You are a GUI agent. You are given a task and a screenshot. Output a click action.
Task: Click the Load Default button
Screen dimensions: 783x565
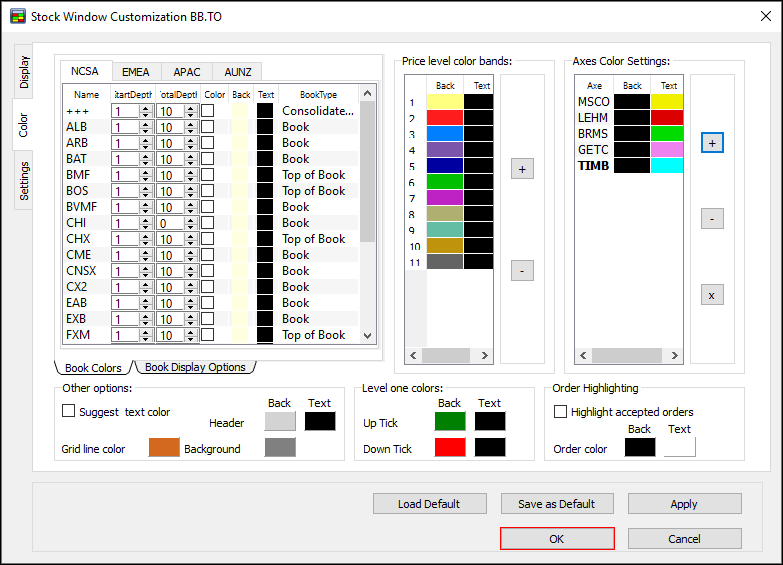(428, 504)
